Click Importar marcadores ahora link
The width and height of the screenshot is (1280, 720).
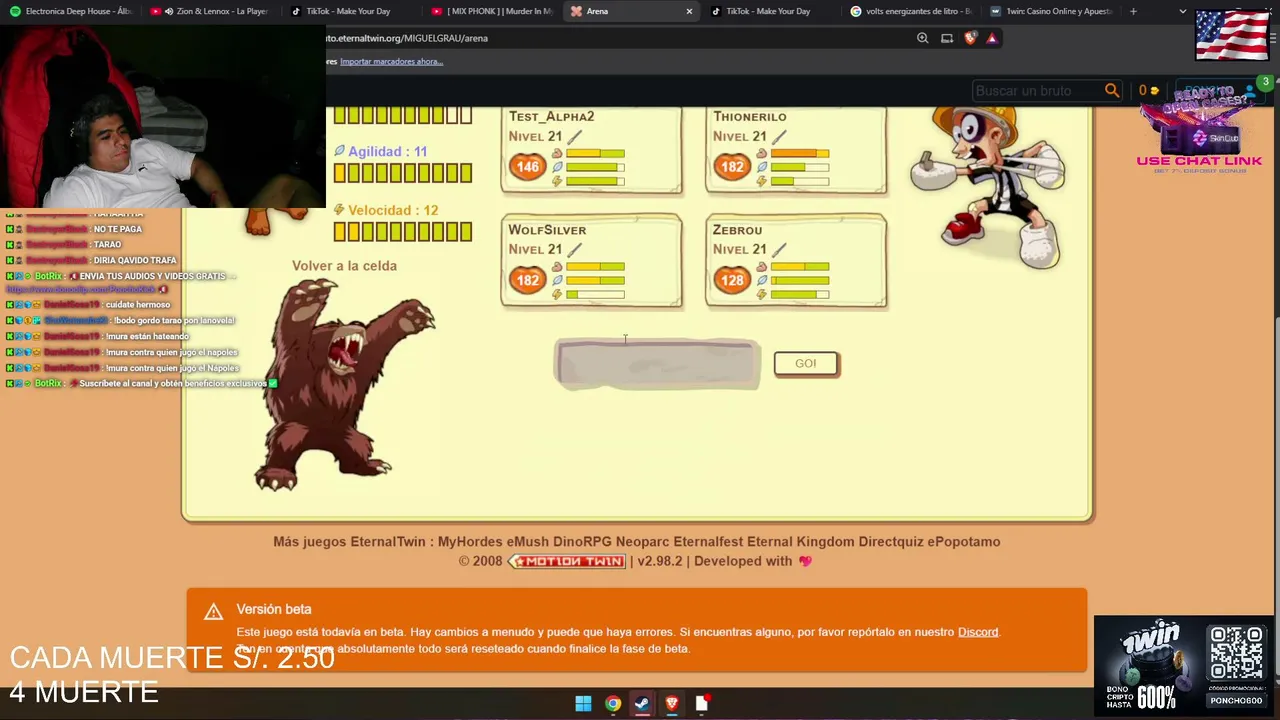391,61
